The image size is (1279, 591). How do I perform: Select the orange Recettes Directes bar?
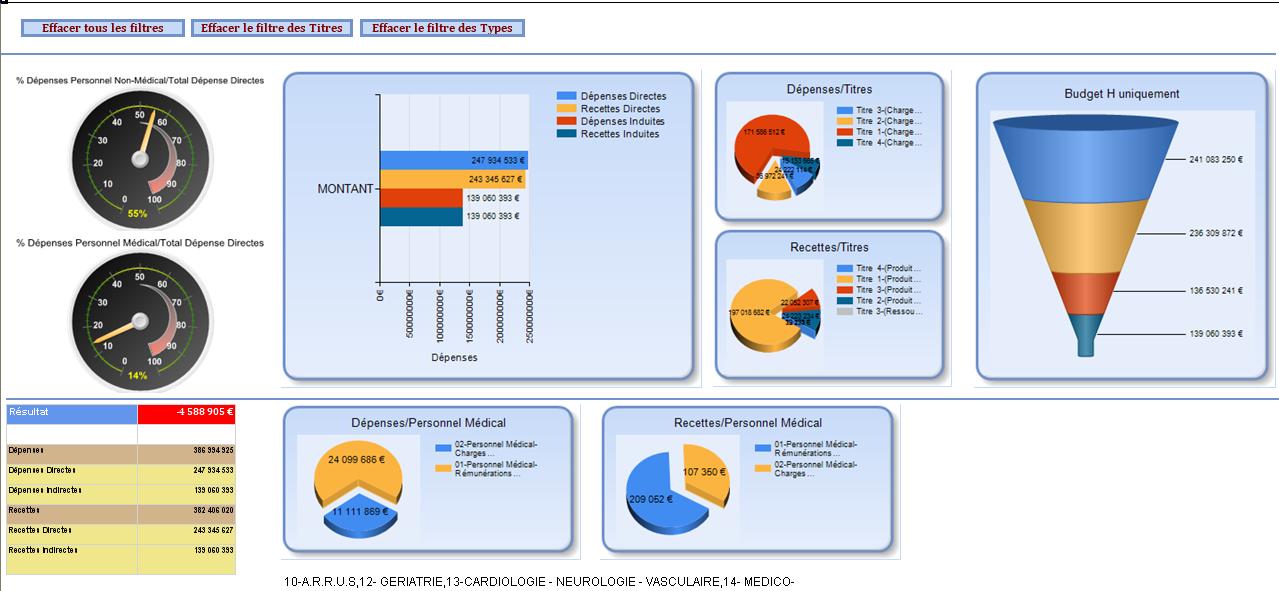453,180
